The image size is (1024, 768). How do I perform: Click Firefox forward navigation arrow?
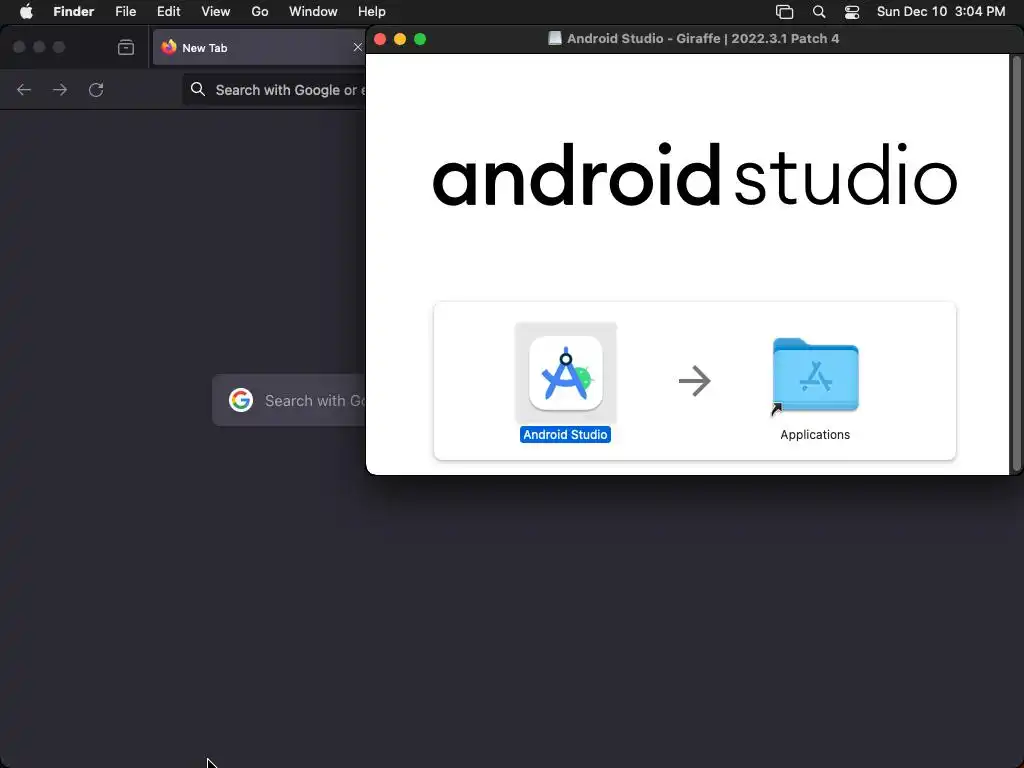tap(60, 89)
